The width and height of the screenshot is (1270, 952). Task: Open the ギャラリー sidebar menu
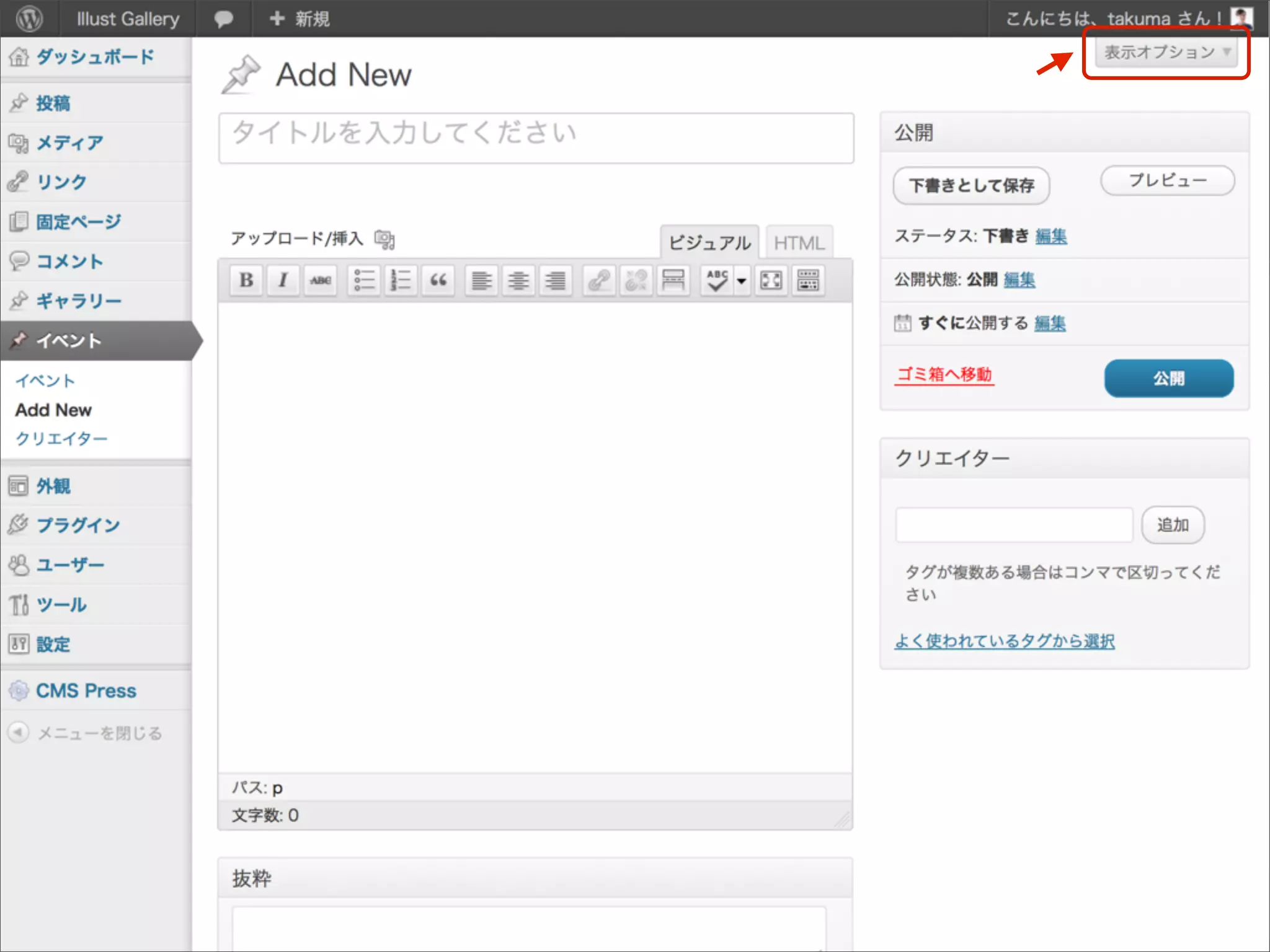pyautogui.click(x=78, y=301)
